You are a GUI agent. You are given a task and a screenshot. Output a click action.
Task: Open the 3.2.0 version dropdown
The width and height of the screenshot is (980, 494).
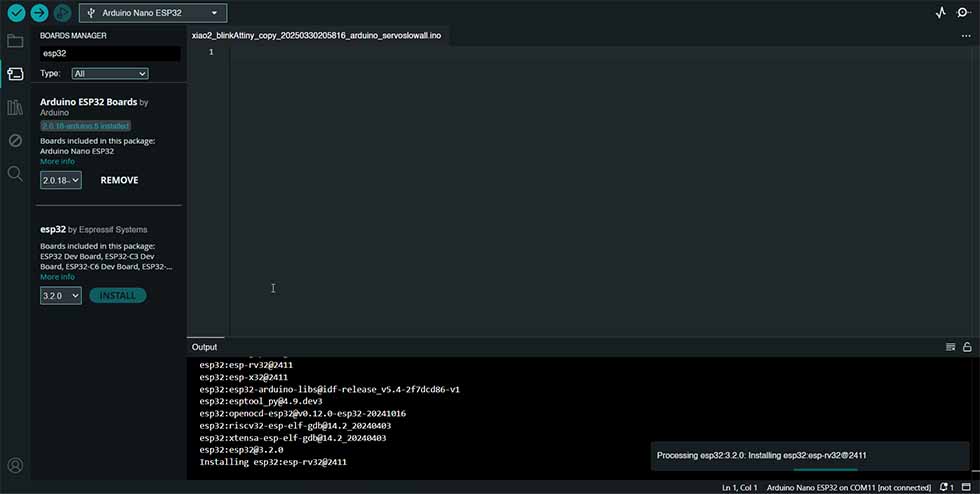61,295
